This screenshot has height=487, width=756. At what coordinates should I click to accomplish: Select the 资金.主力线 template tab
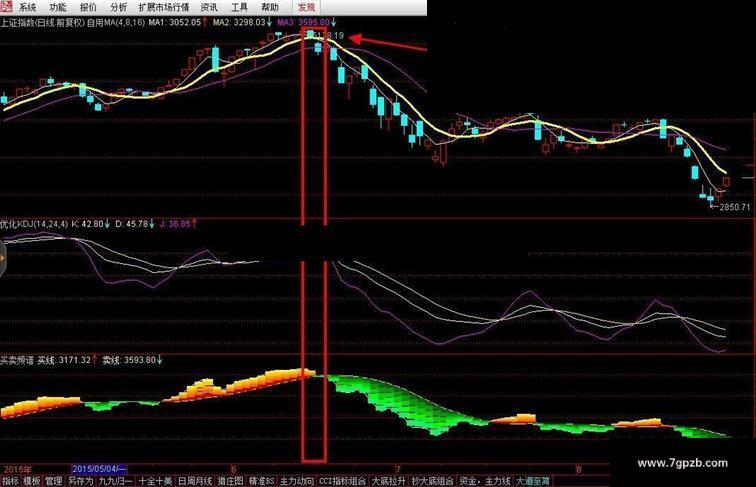click(485, 481)
